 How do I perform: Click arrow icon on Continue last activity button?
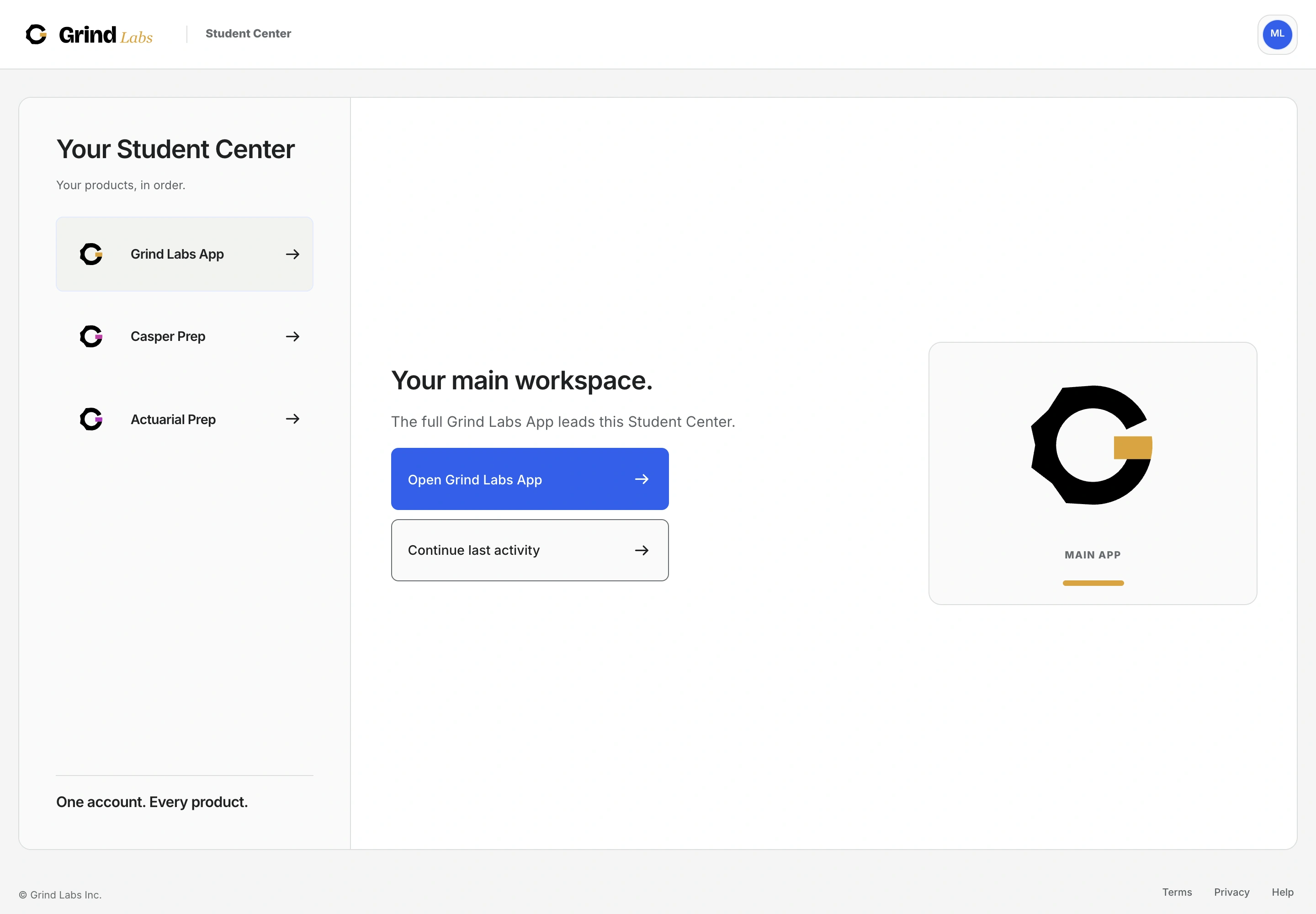(x=642, y=550)
